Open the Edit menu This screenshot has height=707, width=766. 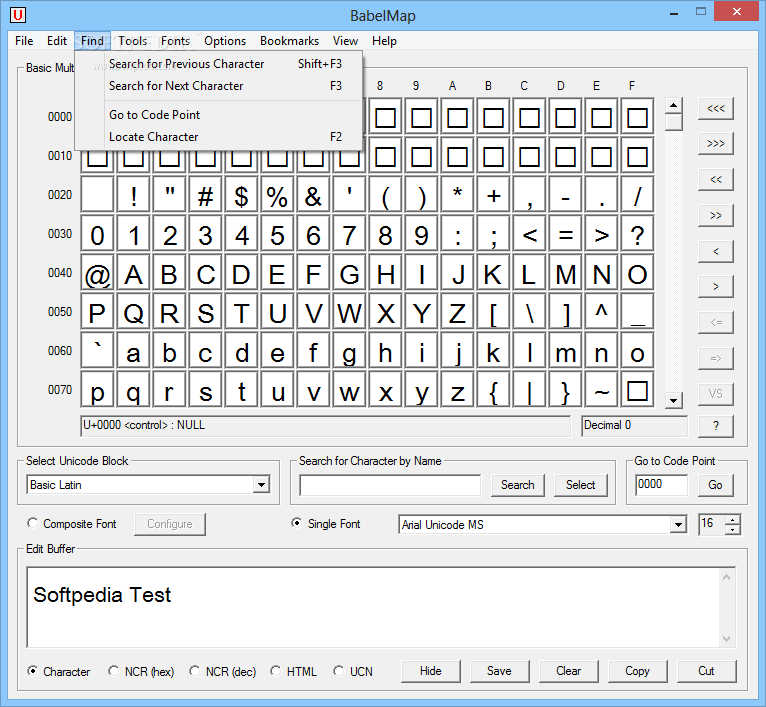tap(57, 41)
